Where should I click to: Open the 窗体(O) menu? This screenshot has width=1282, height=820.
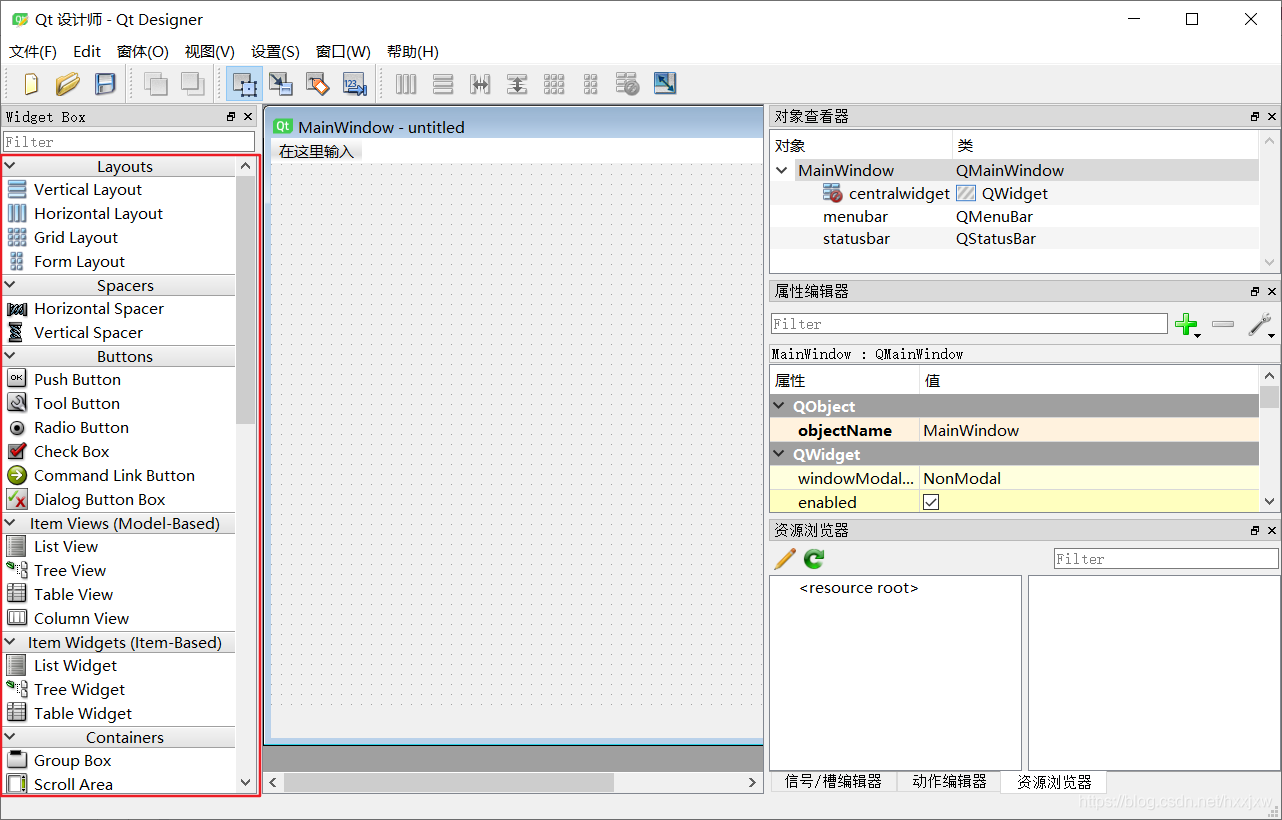143,52
